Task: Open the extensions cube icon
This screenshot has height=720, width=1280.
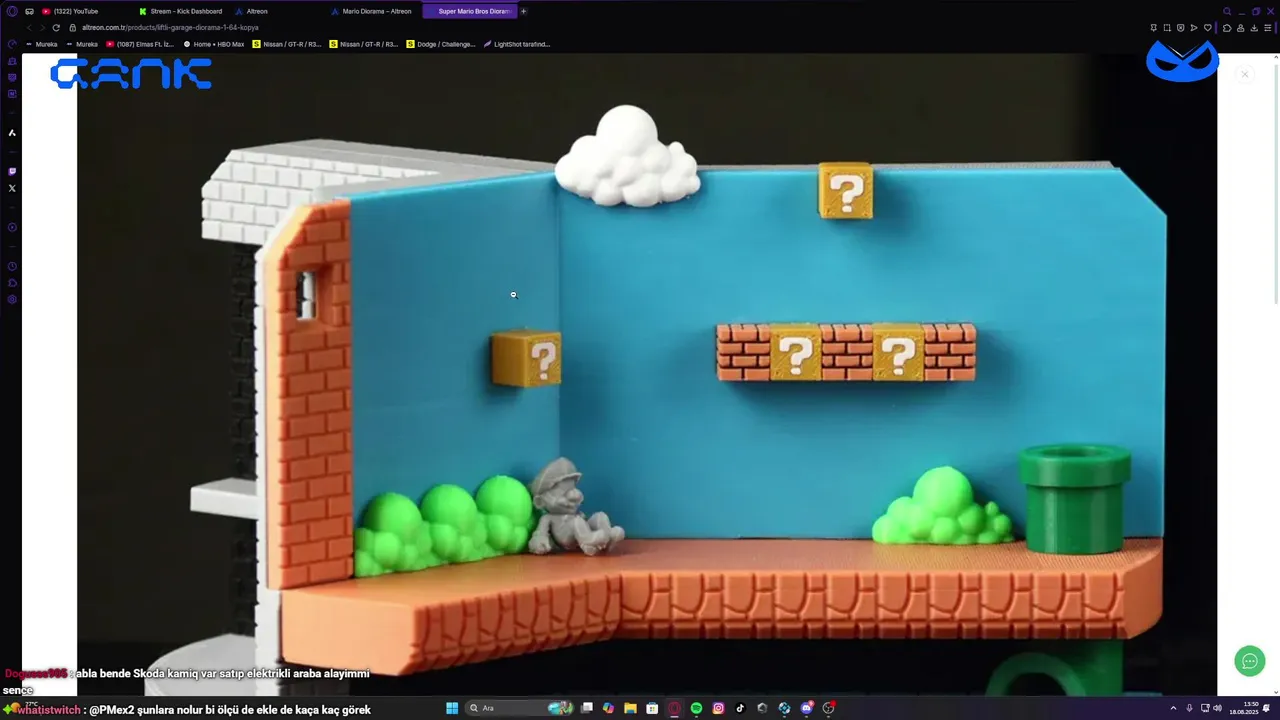Action: (x=1228, y=27)
